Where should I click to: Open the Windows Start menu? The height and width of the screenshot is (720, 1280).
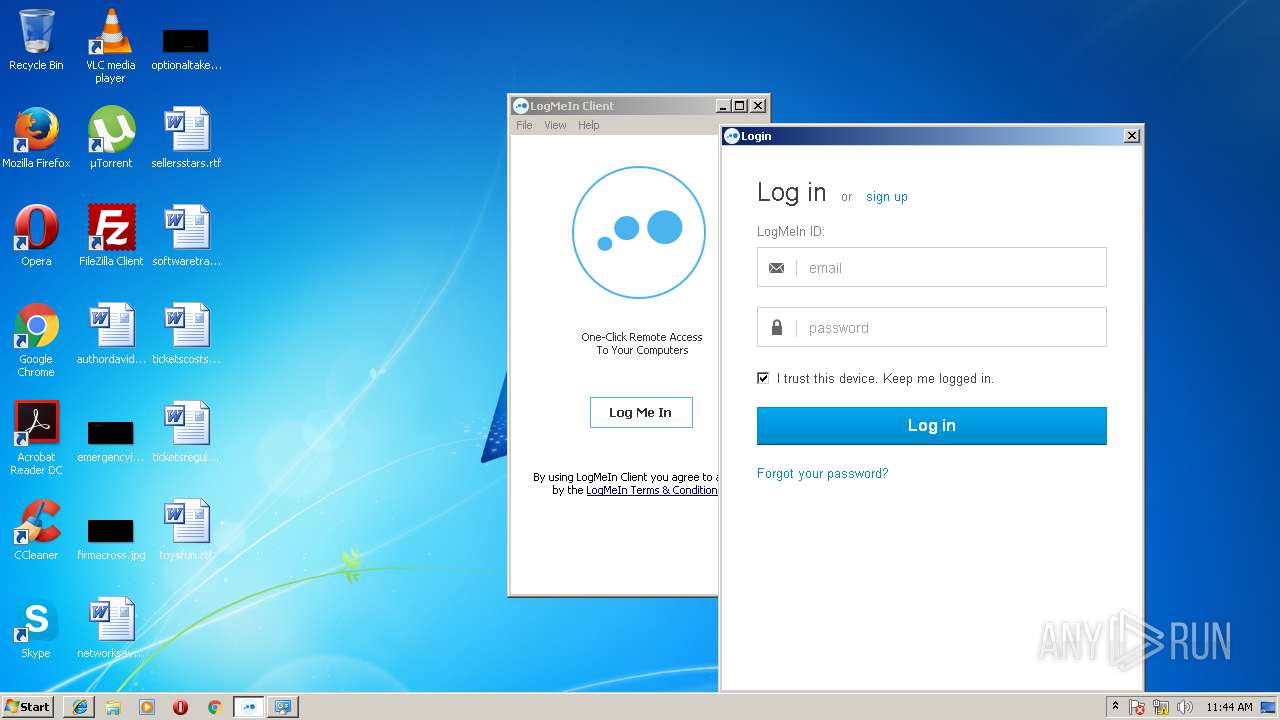tap(28, 707)
